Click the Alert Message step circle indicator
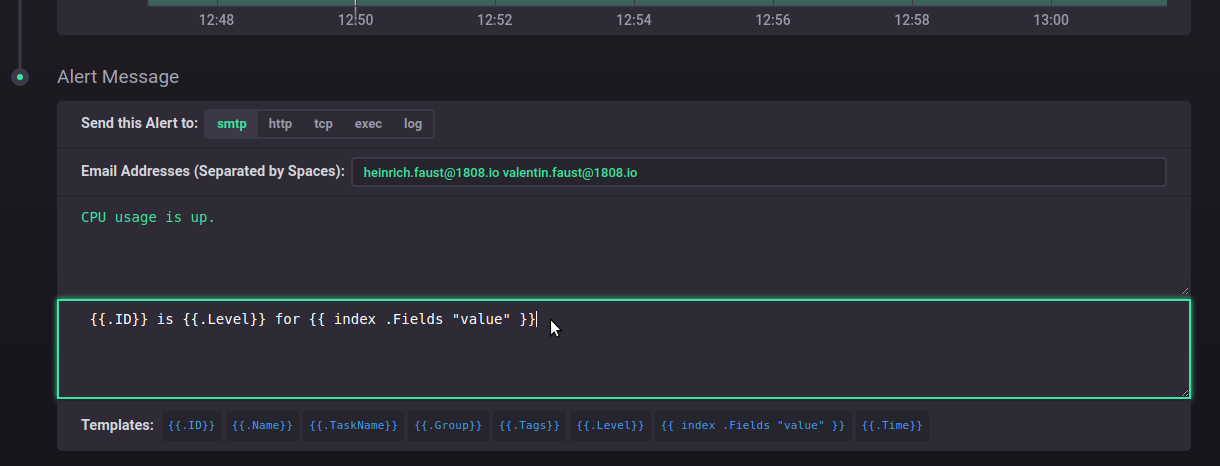The height and width of the screenshot is (466, 1220). pyautogui.click(x=20, y=77)
